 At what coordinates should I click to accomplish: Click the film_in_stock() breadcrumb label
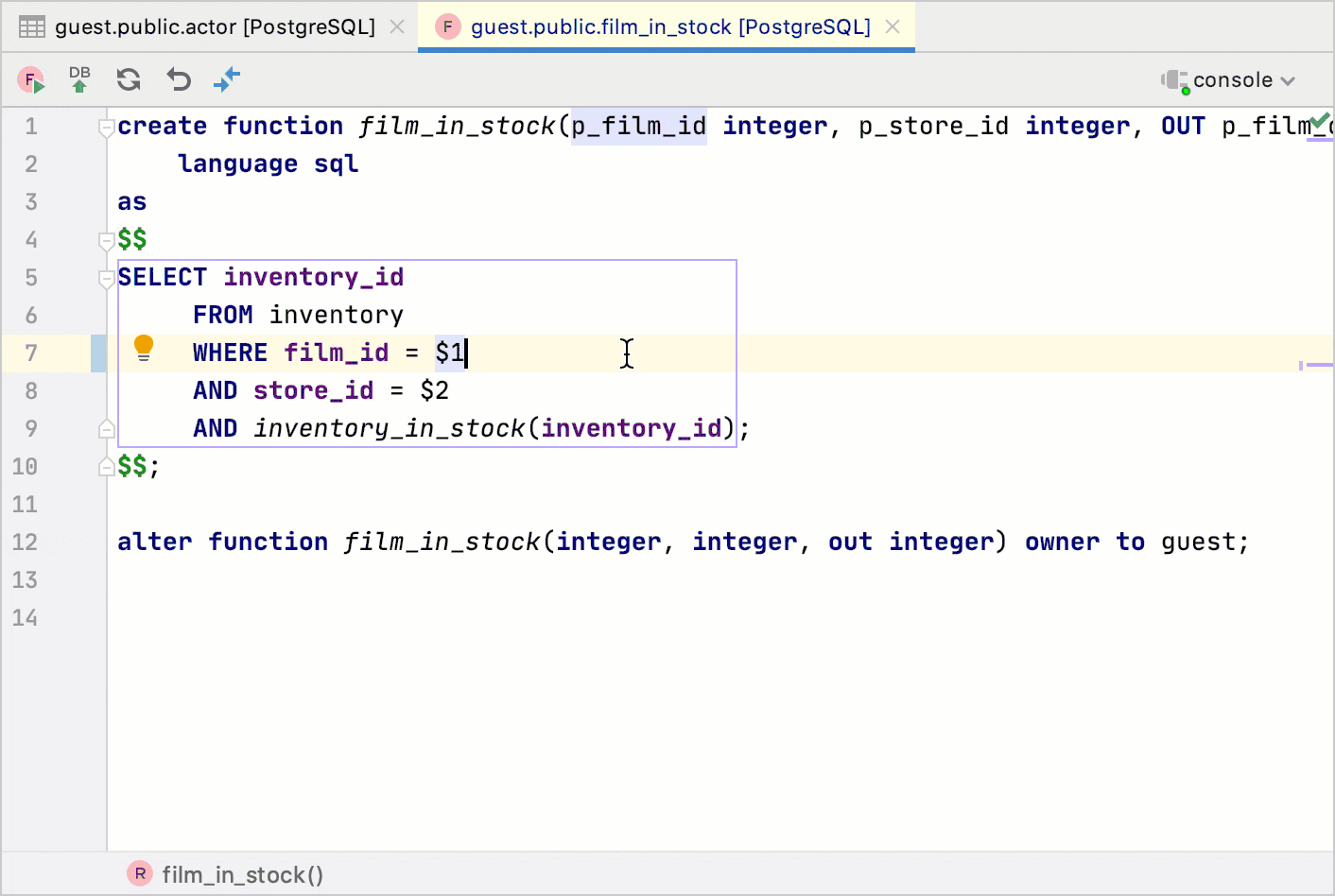tap(242, 873)
